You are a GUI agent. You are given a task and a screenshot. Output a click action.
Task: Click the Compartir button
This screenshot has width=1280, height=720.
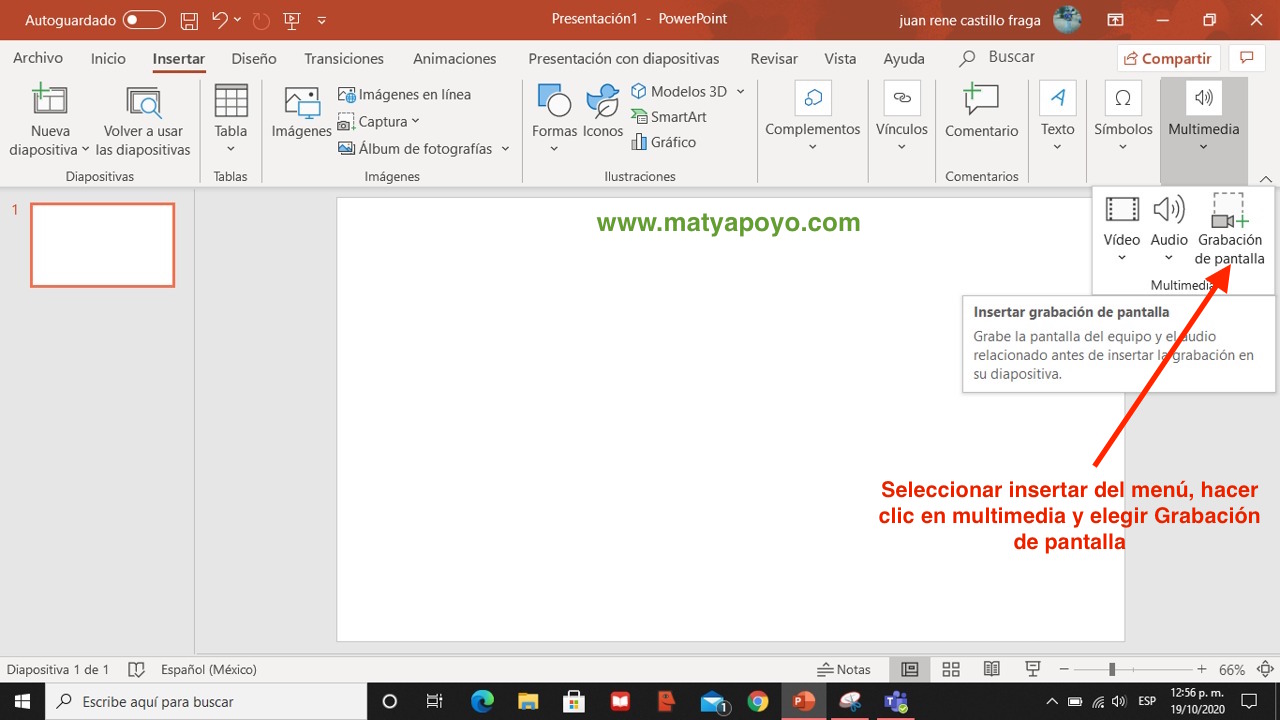(1166, 58)
